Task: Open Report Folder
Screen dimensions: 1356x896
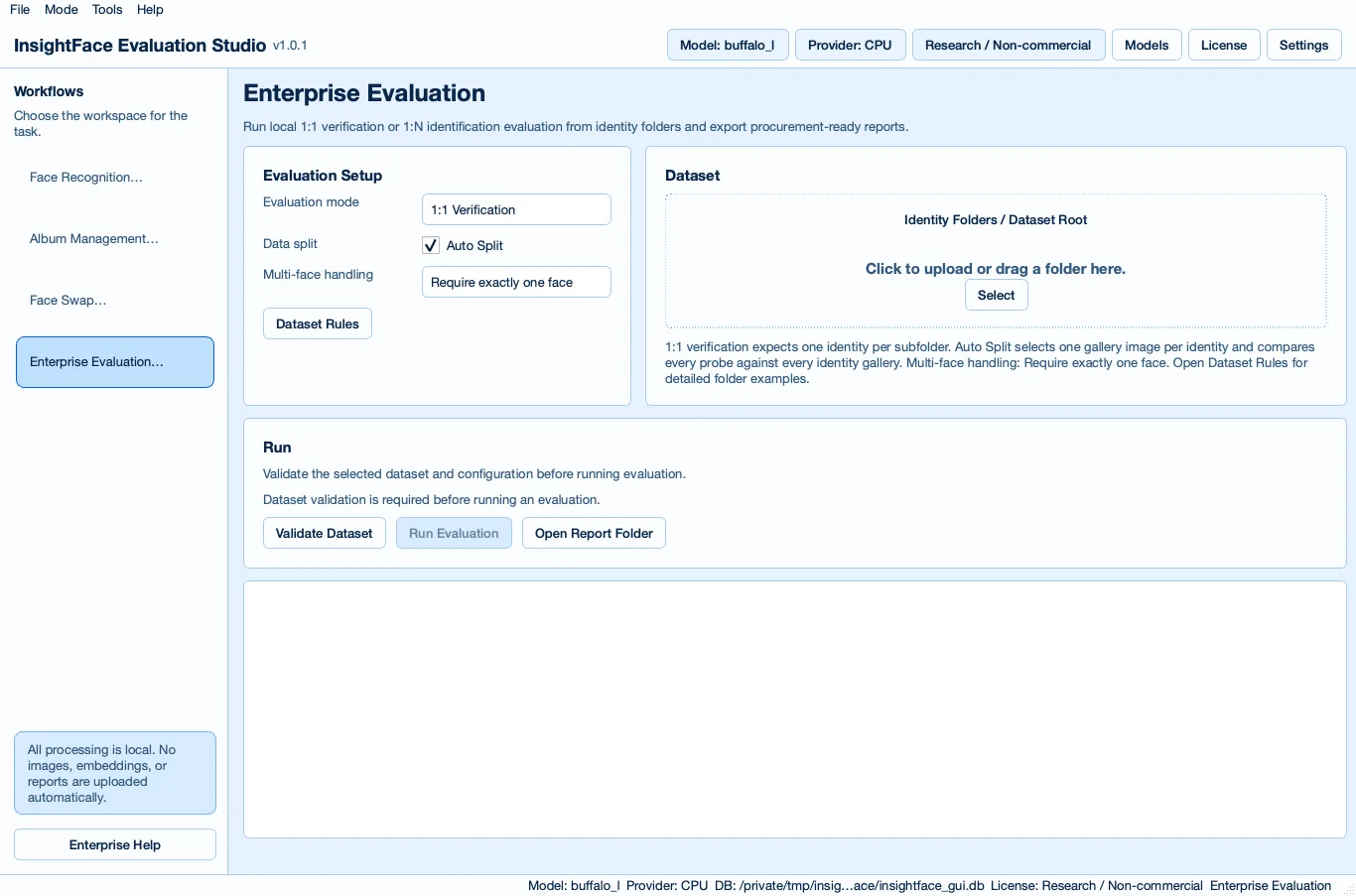Action: coord(594,533)
